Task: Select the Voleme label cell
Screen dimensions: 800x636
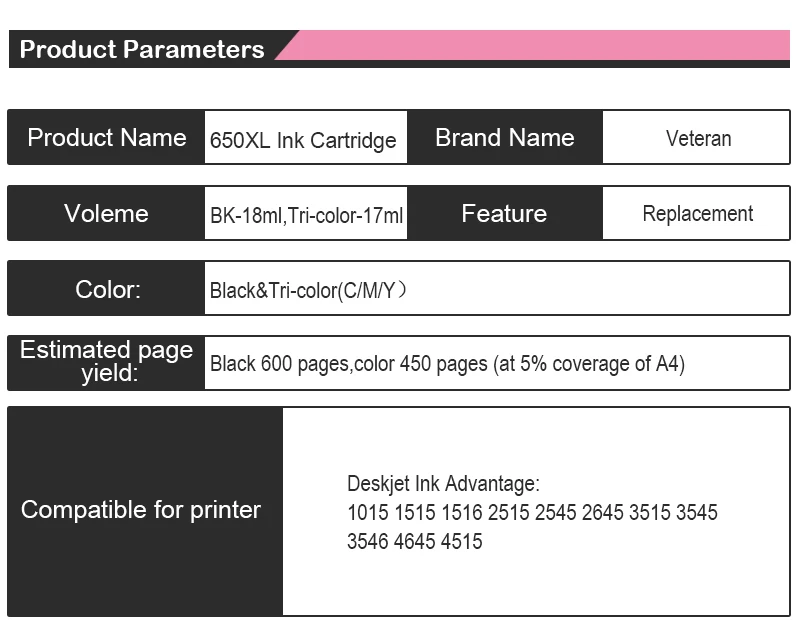Action: point(106,213)
